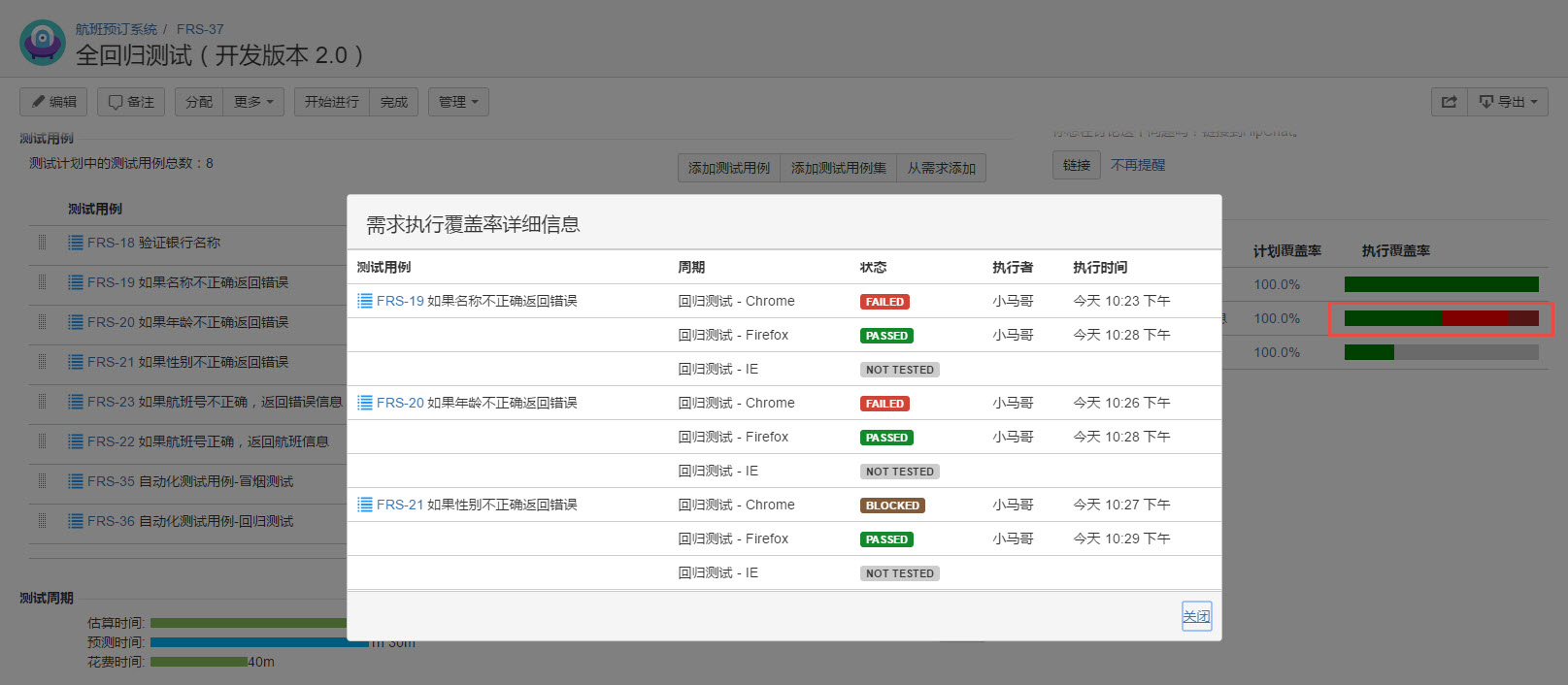Click the FRS-36 list icon in background
The height and width of the screenshot is (685, 1568).
tap(76, 521)
